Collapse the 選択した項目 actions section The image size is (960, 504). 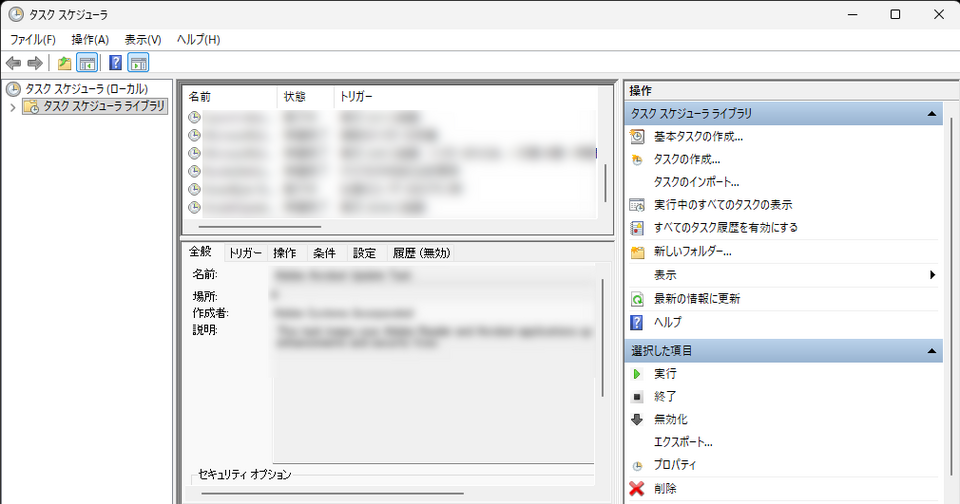[x=932, y=351]
